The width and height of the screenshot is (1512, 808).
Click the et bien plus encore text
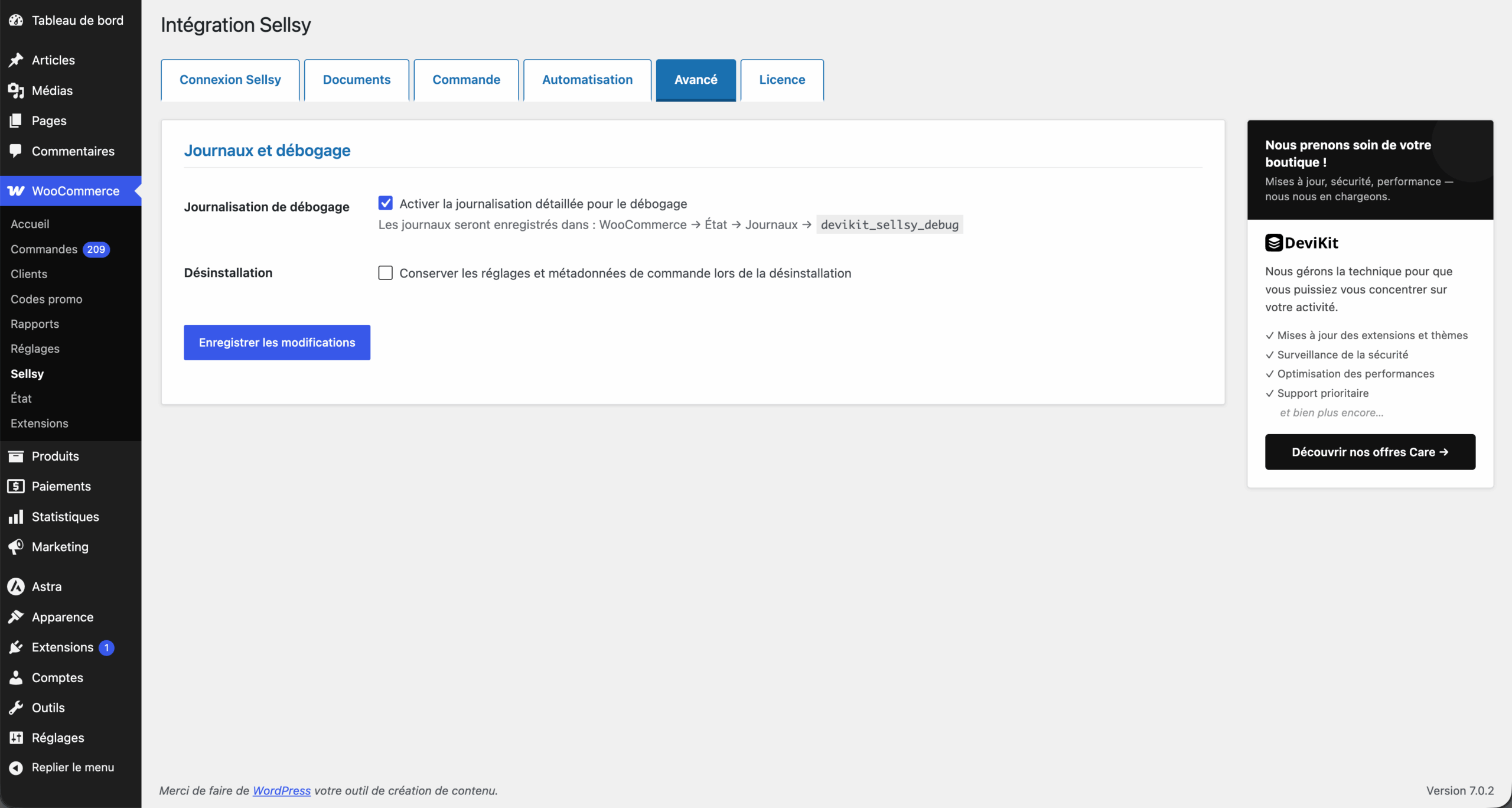[x=1332, y=413]
